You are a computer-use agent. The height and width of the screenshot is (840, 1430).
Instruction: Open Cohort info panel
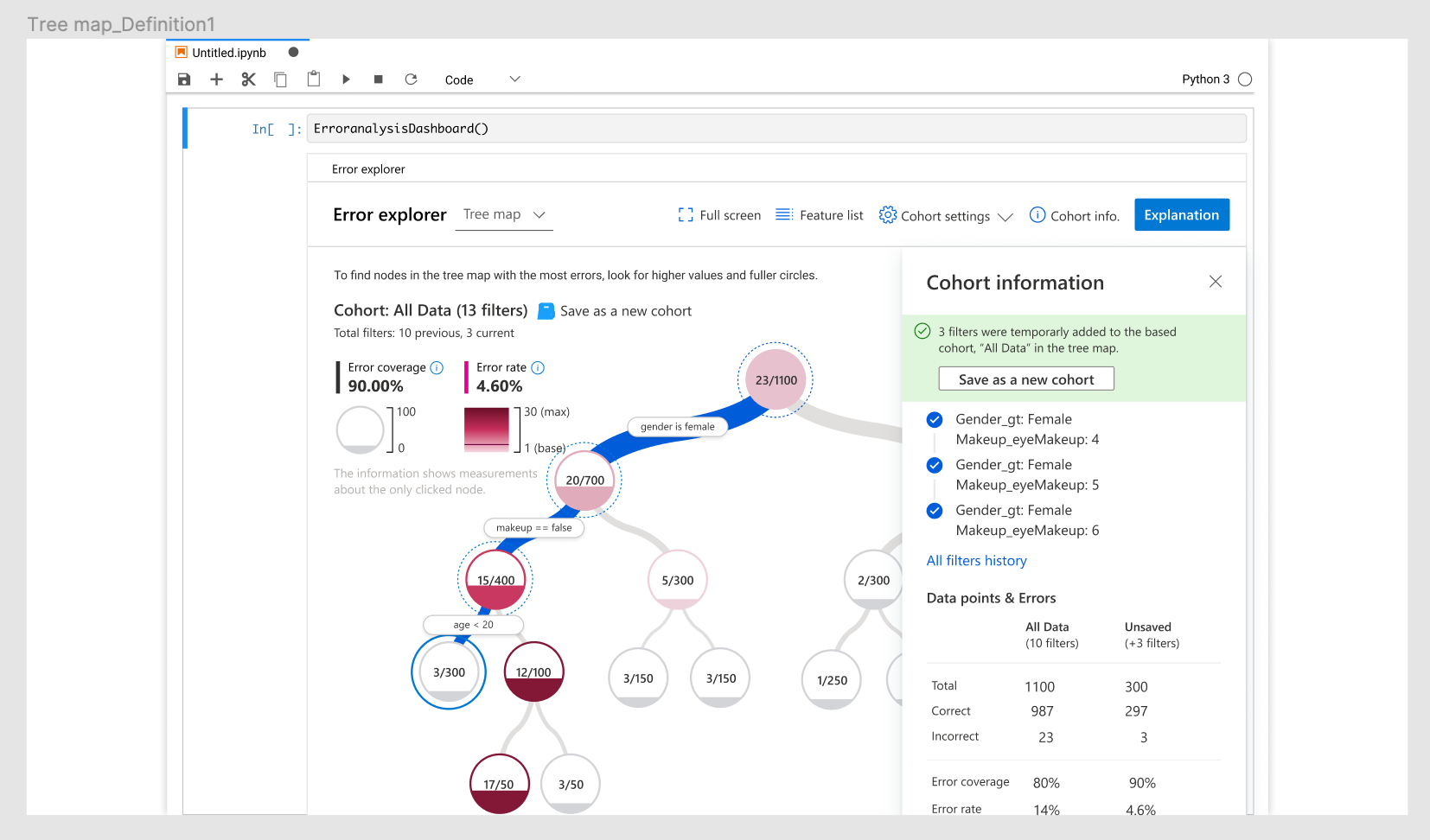pos(1074,215)
